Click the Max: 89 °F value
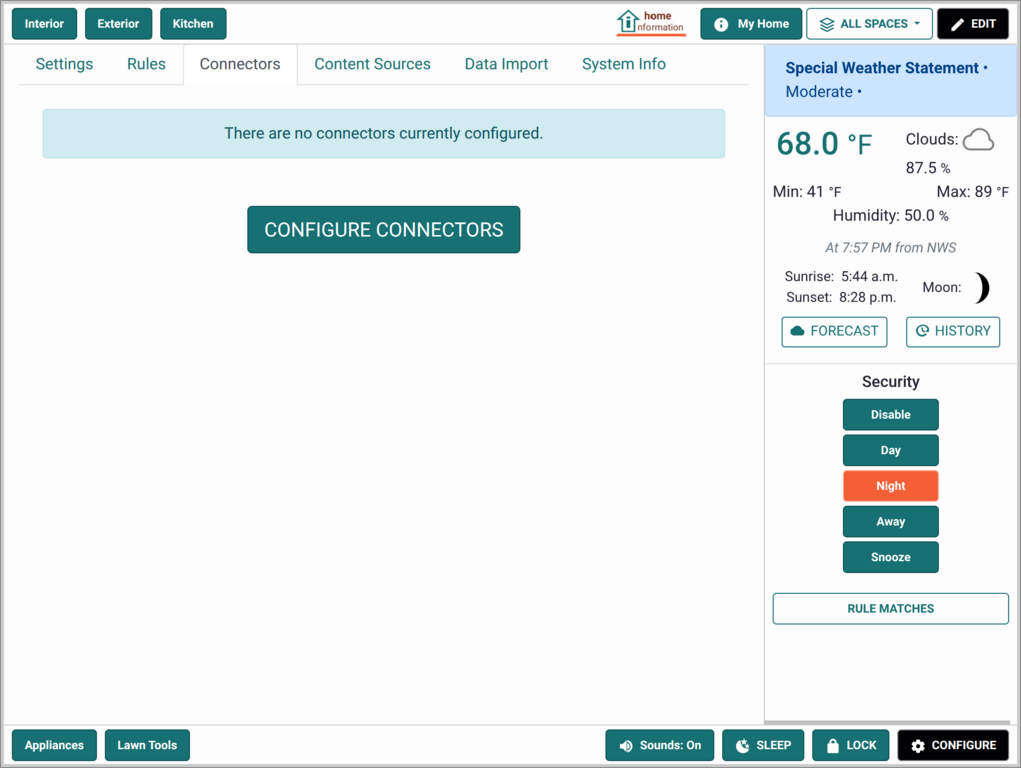Image resolution: width=1021 pixels, height=768 pixels. tap(972, 192)
